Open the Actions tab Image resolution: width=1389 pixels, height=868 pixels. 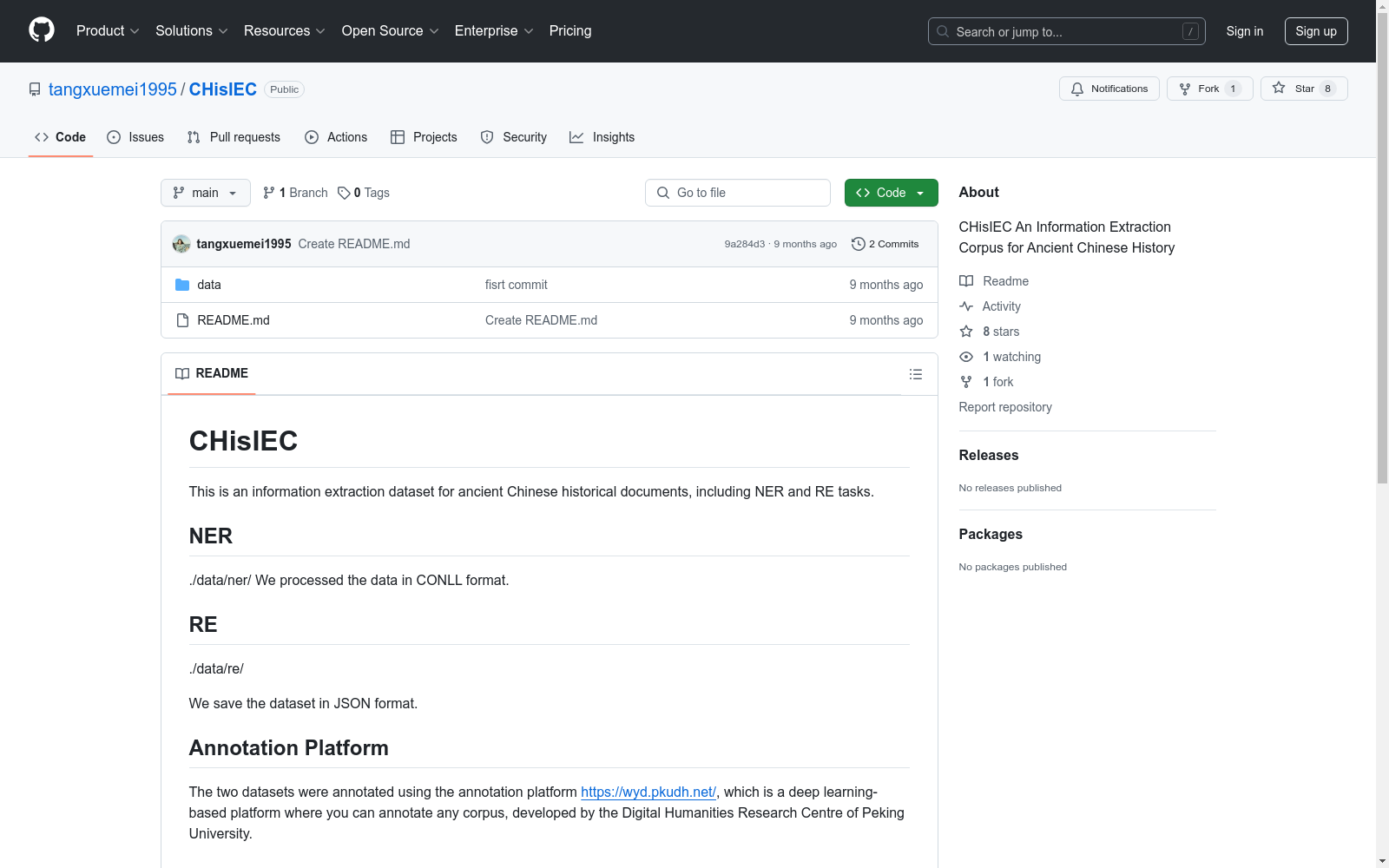[x=336, y=137]
